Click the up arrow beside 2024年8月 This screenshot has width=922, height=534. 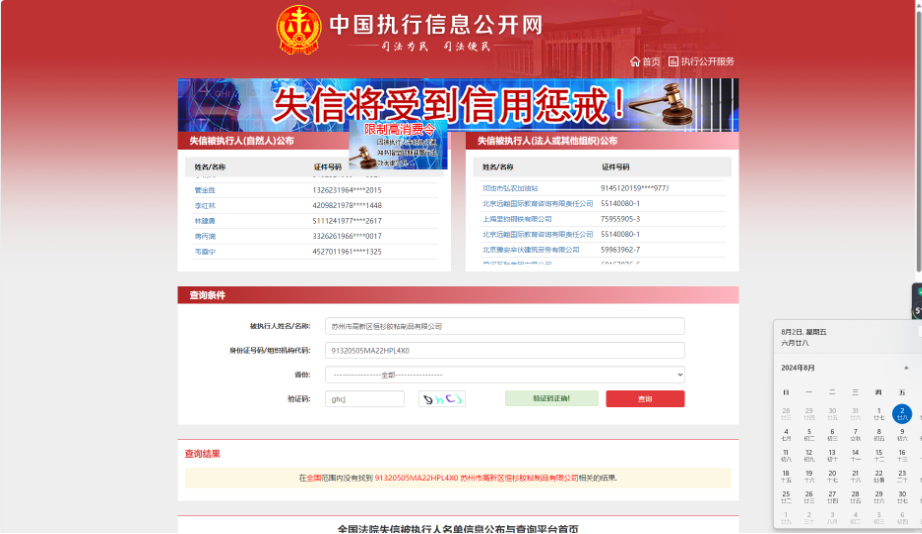point(906,368)
